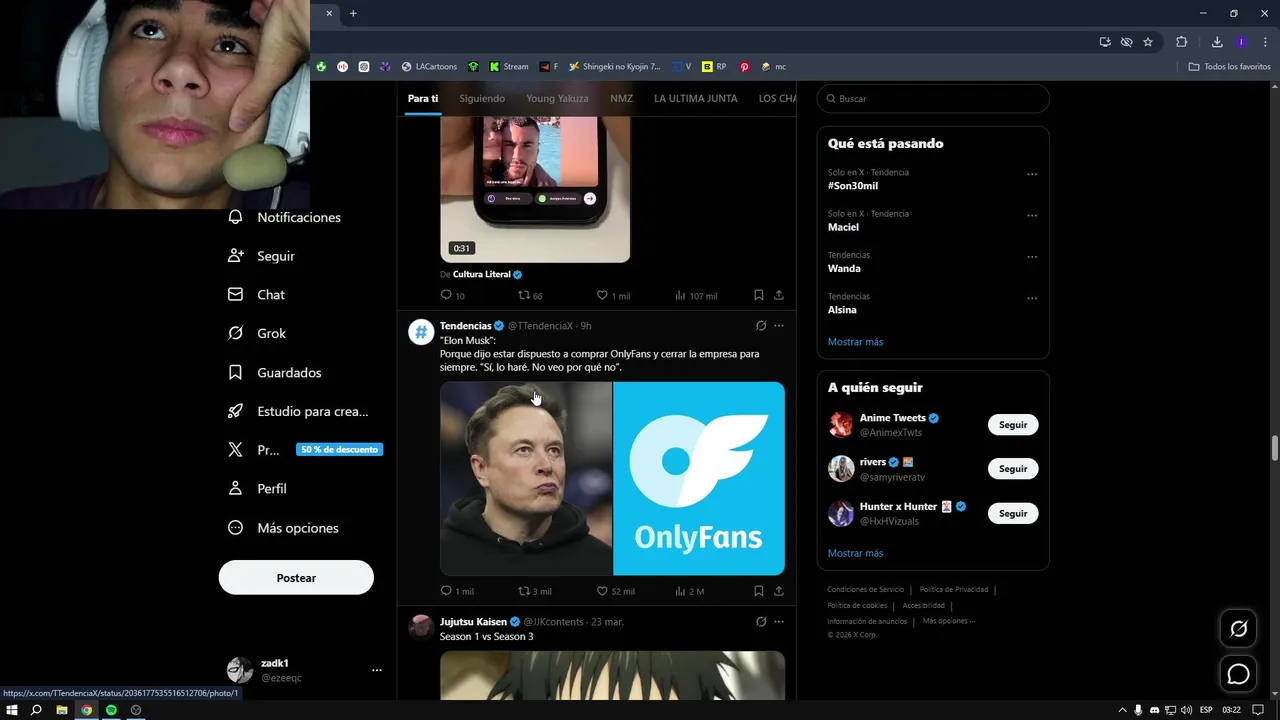Click Mostrar más under trends
This screenshot has width=1280, height=720.
(855, 342)
